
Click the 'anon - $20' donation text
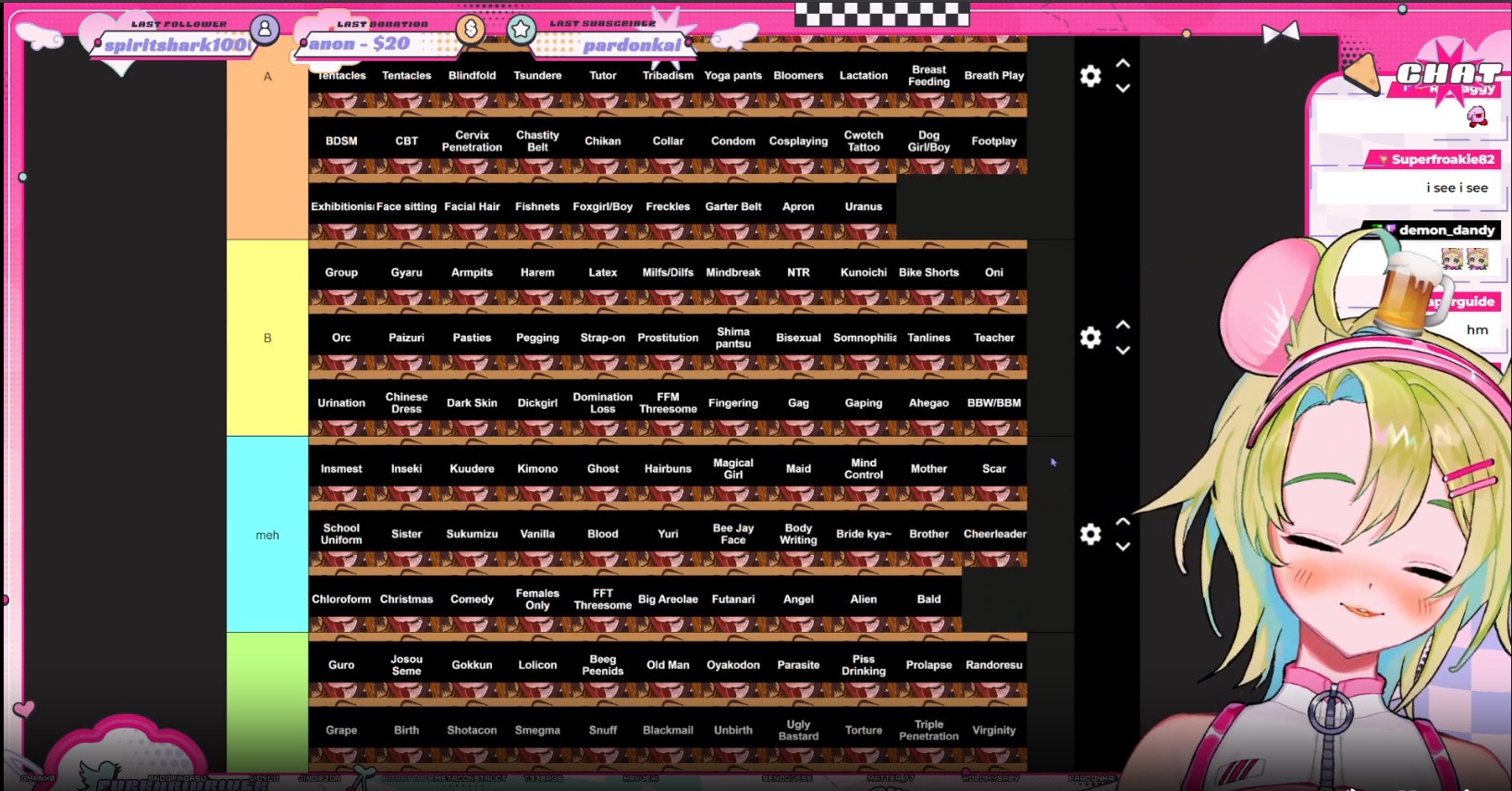point(359,43)
